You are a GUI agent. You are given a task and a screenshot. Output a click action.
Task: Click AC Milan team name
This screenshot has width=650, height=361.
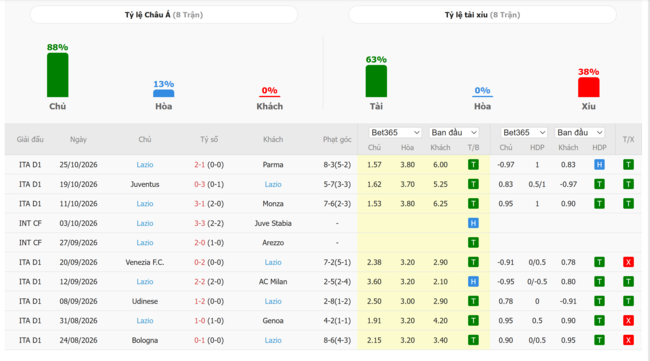coord(273,281)
